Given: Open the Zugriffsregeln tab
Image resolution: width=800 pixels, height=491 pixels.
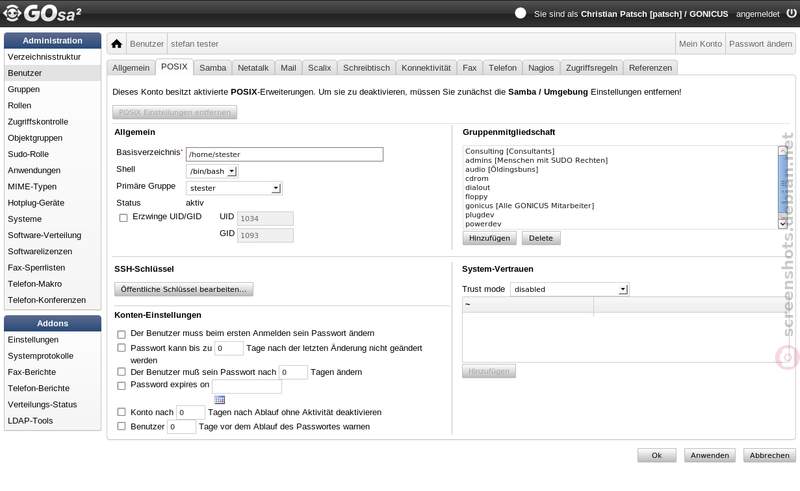Looking at the screenshot, I should (x=591, y=68).
